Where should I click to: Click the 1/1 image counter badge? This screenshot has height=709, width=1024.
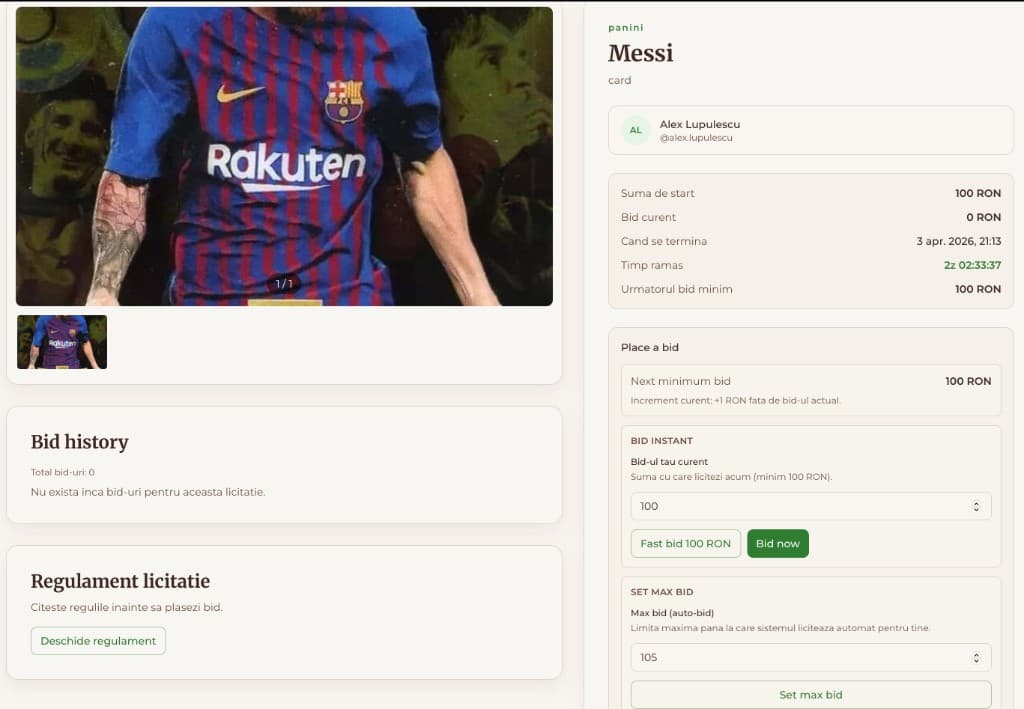[x=284, y=284]
